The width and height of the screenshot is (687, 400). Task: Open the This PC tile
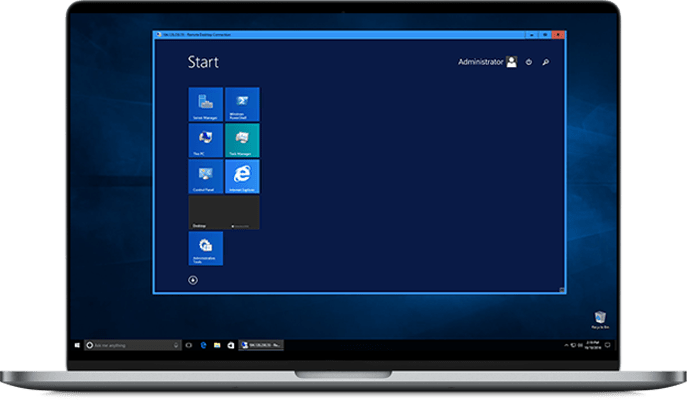tap(206, 140)
